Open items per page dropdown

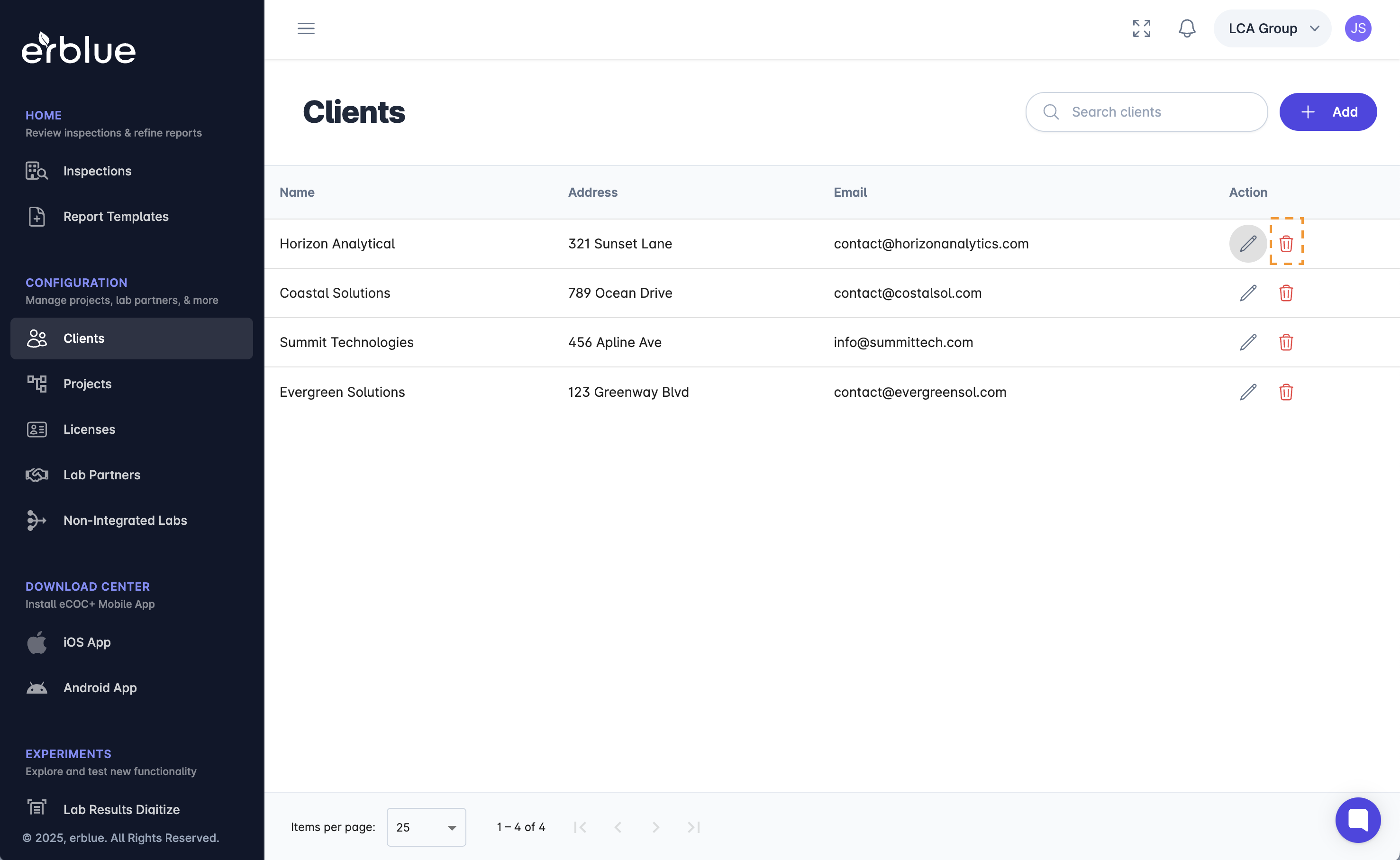tap(426, 827)
